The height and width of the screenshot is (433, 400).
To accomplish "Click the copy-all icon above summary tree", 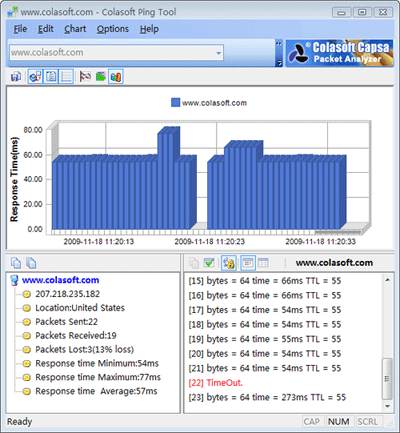I will [x=31, y=263].
